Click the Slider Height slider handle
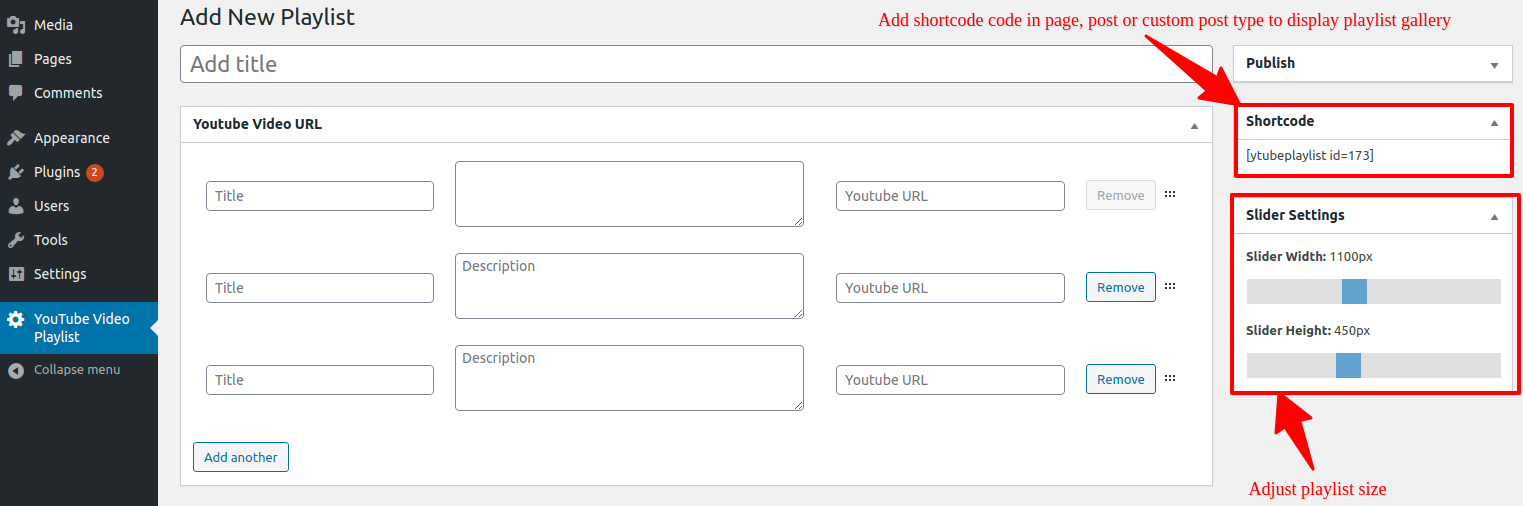Screen dimensions: 1523x506 (x=1348, y=365)
